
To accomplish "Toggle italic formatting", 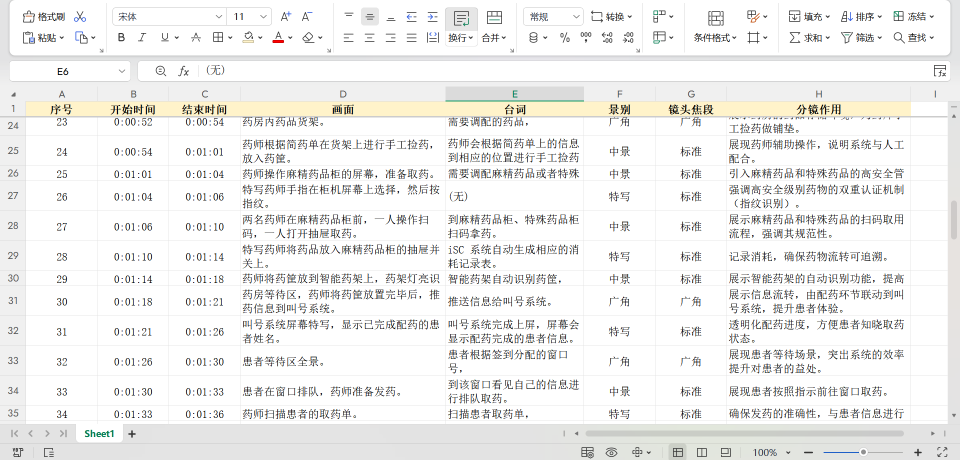I will click(x=142, y=38).
